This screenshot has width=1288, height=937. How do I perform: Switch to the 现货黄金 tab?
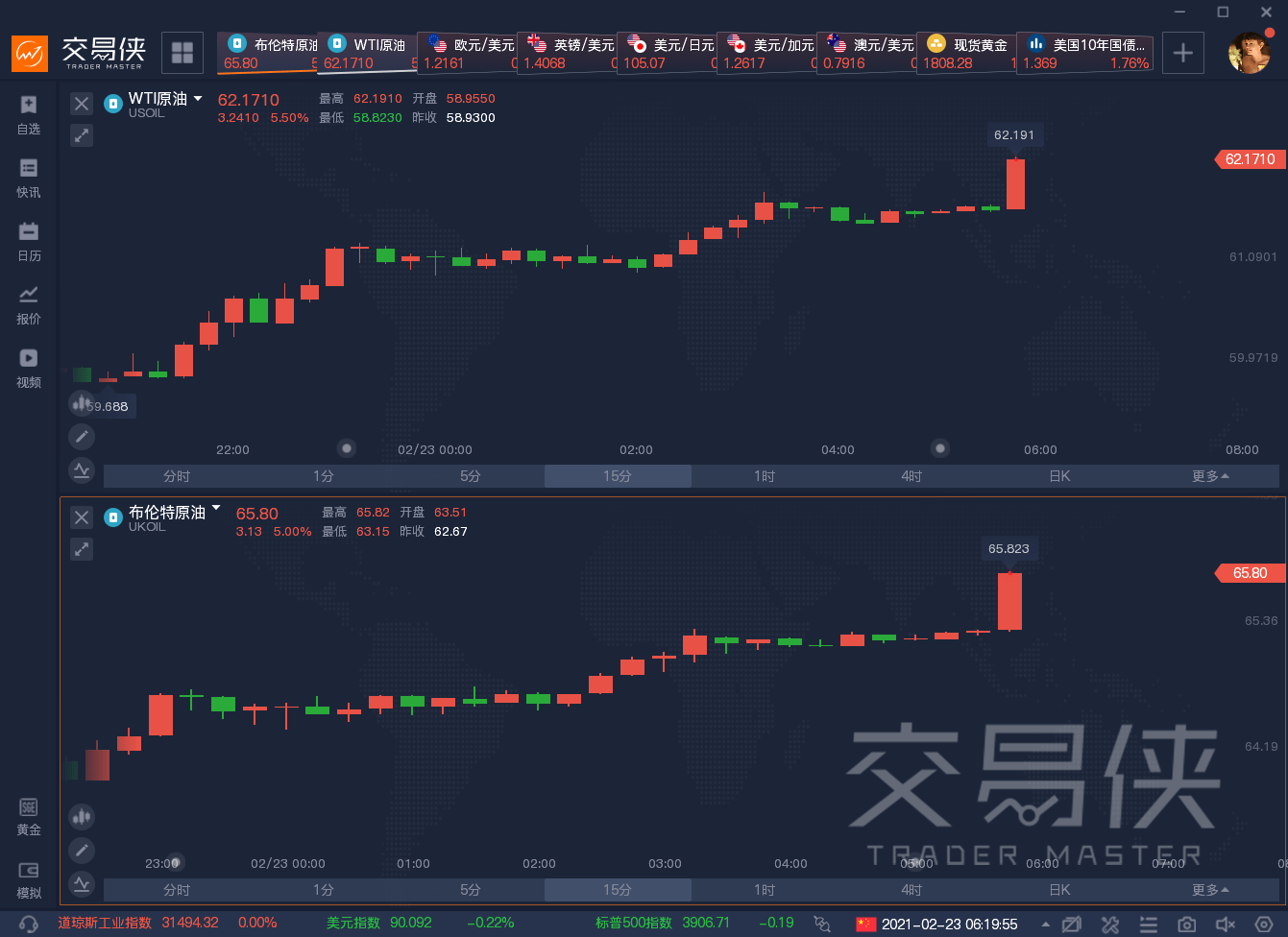[966, 53]
